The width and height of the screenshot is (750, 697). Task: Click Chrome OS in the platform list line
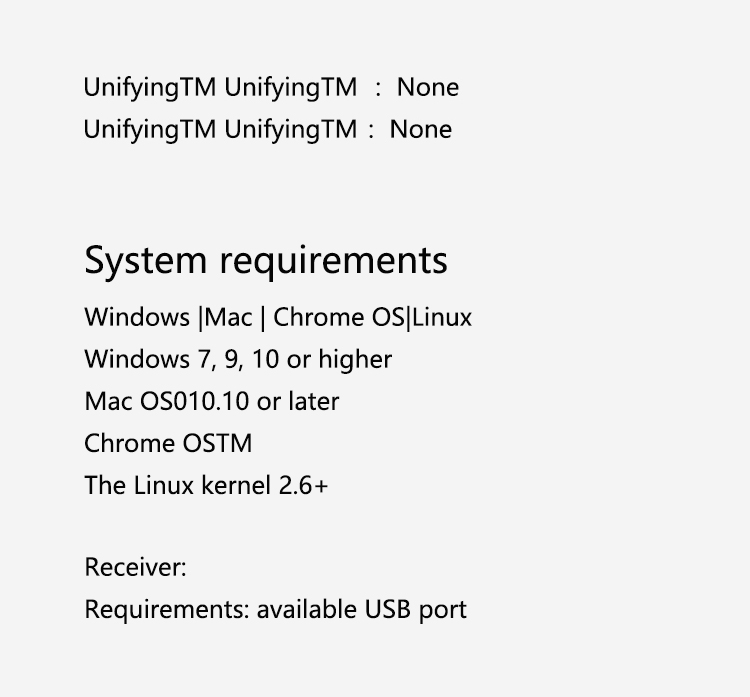click(x=338, y=318)
